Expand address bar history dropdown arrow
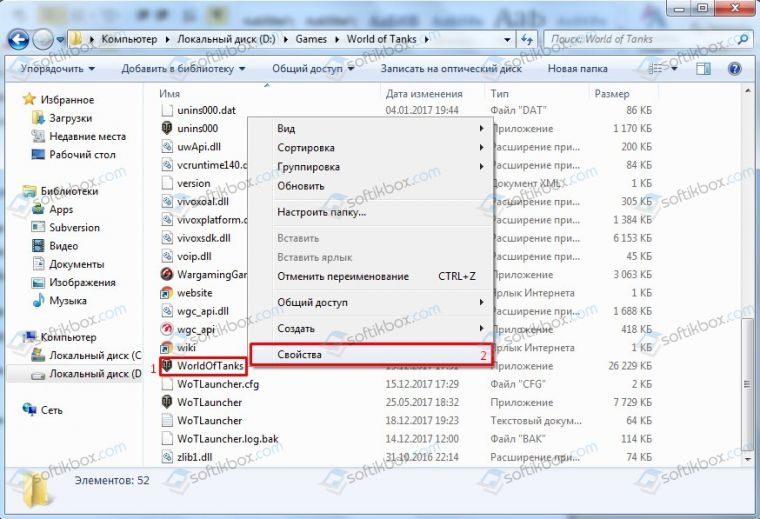 [x=507, y=39]
